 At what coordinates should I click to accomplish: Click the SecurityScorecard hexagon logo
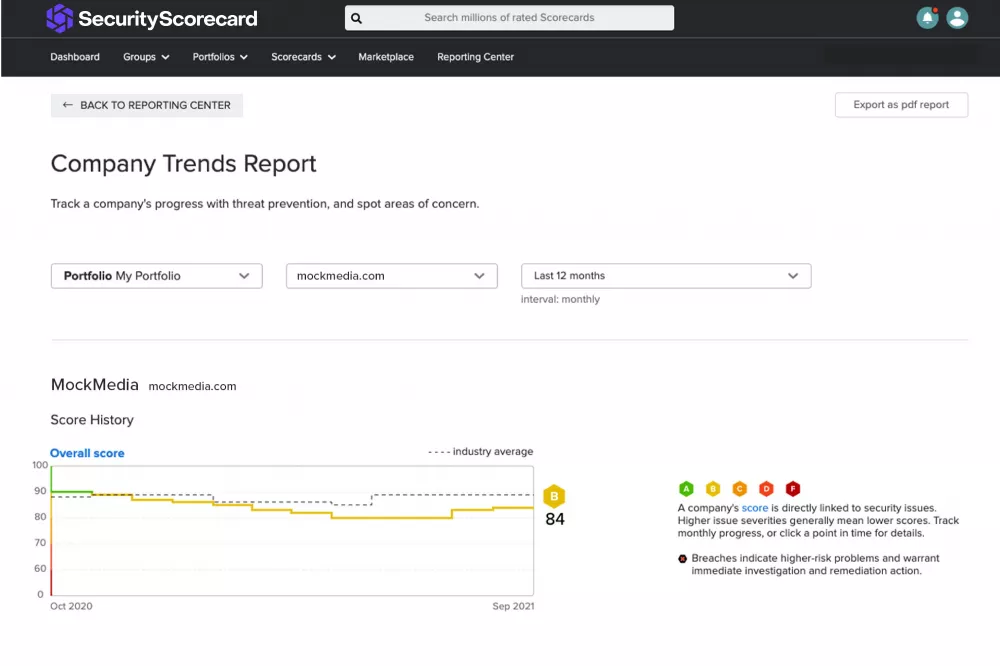(x=60, y=18)
